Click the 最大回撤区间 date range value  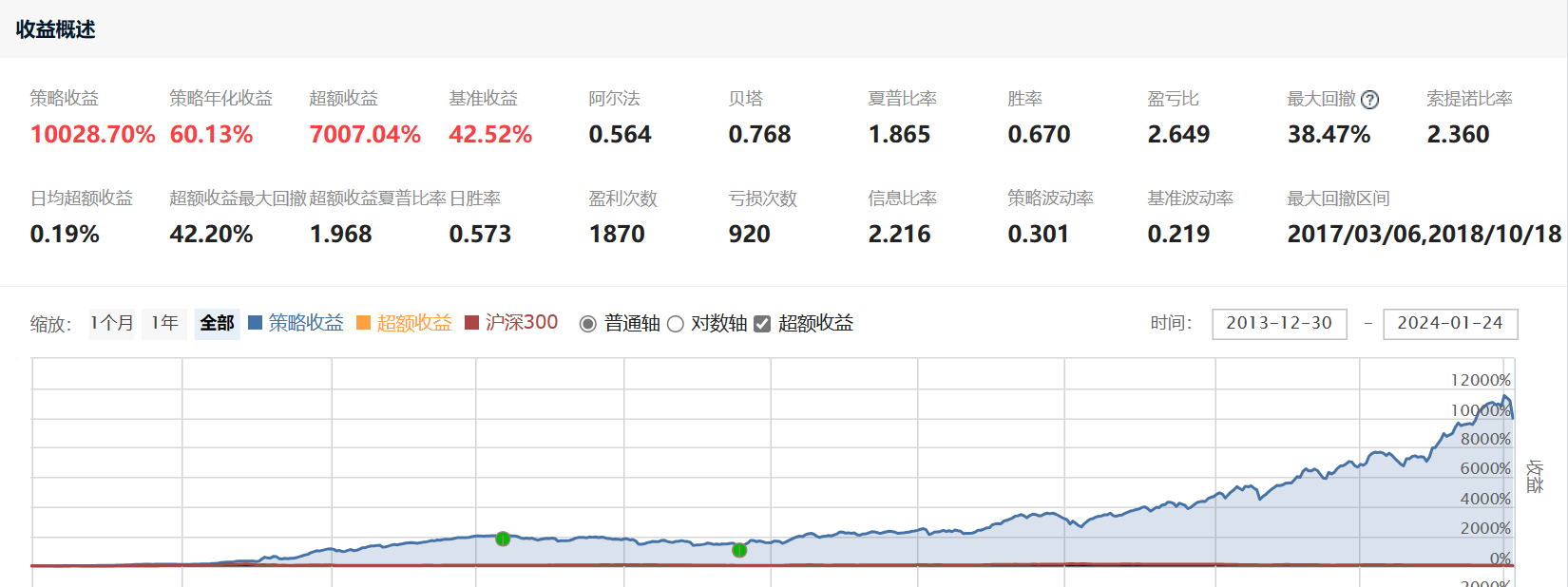click(x=1424, y=235)
